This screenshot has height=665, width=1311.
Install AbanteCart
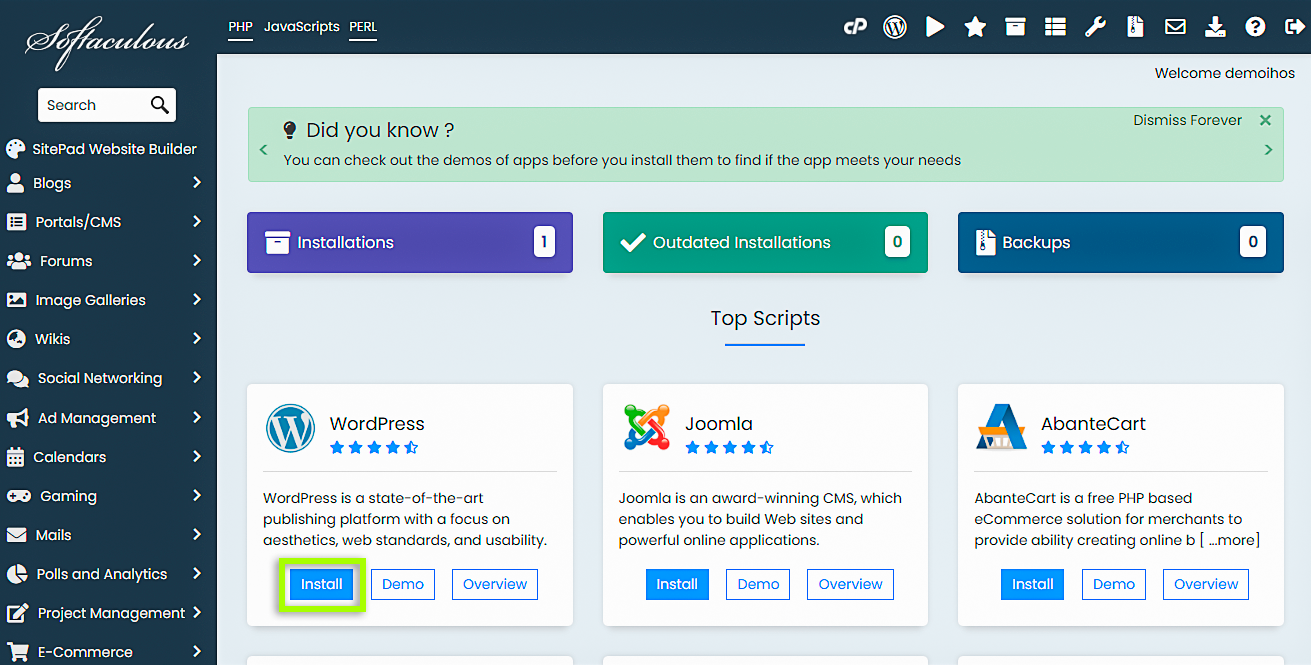1033,584
